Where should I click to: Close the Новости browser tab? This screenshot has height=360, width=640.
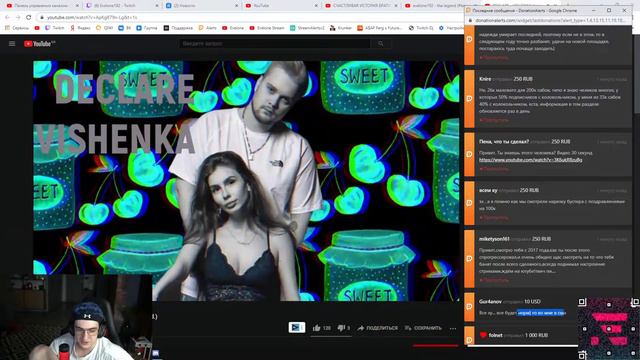pyautogui.click(x=237, y=6)
